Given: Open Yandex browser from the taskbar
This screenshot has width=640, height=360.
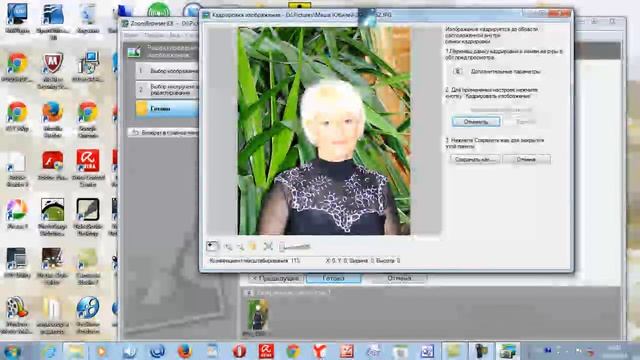Looking at the screenshot, I should point(320,351).
